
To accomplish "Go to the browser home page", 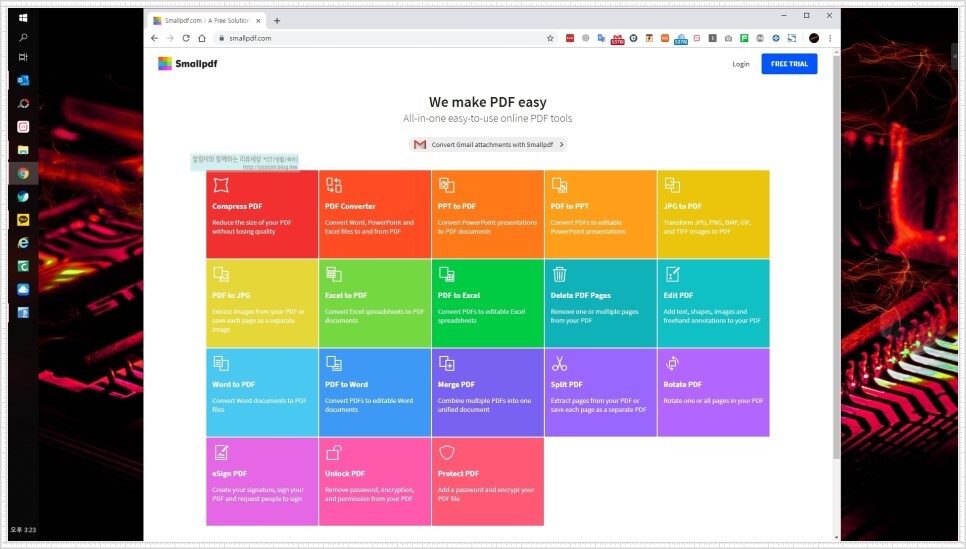I will click(x=201, y=38).
